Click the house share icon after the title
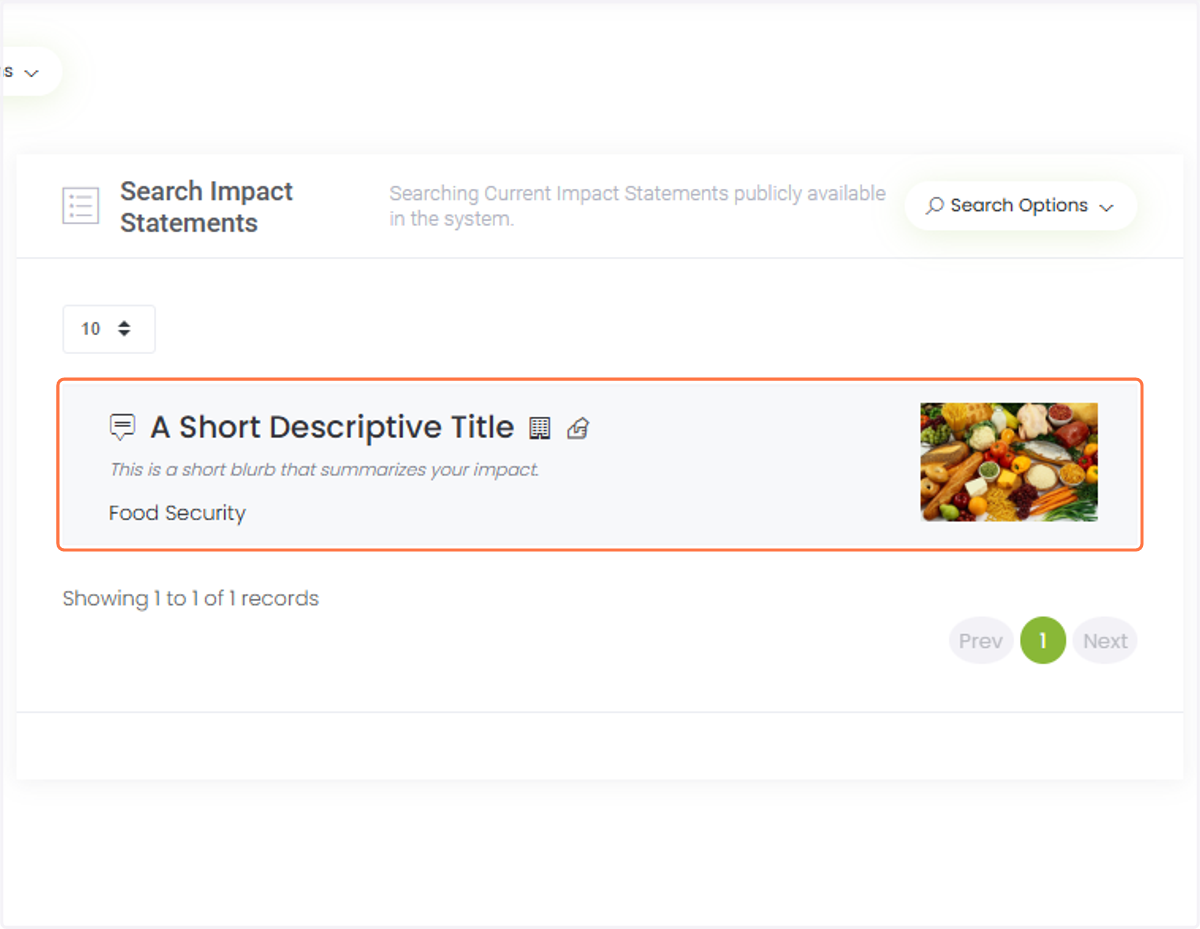The width and height of the screenshot is (1200, 929). (x=578, y=428)
